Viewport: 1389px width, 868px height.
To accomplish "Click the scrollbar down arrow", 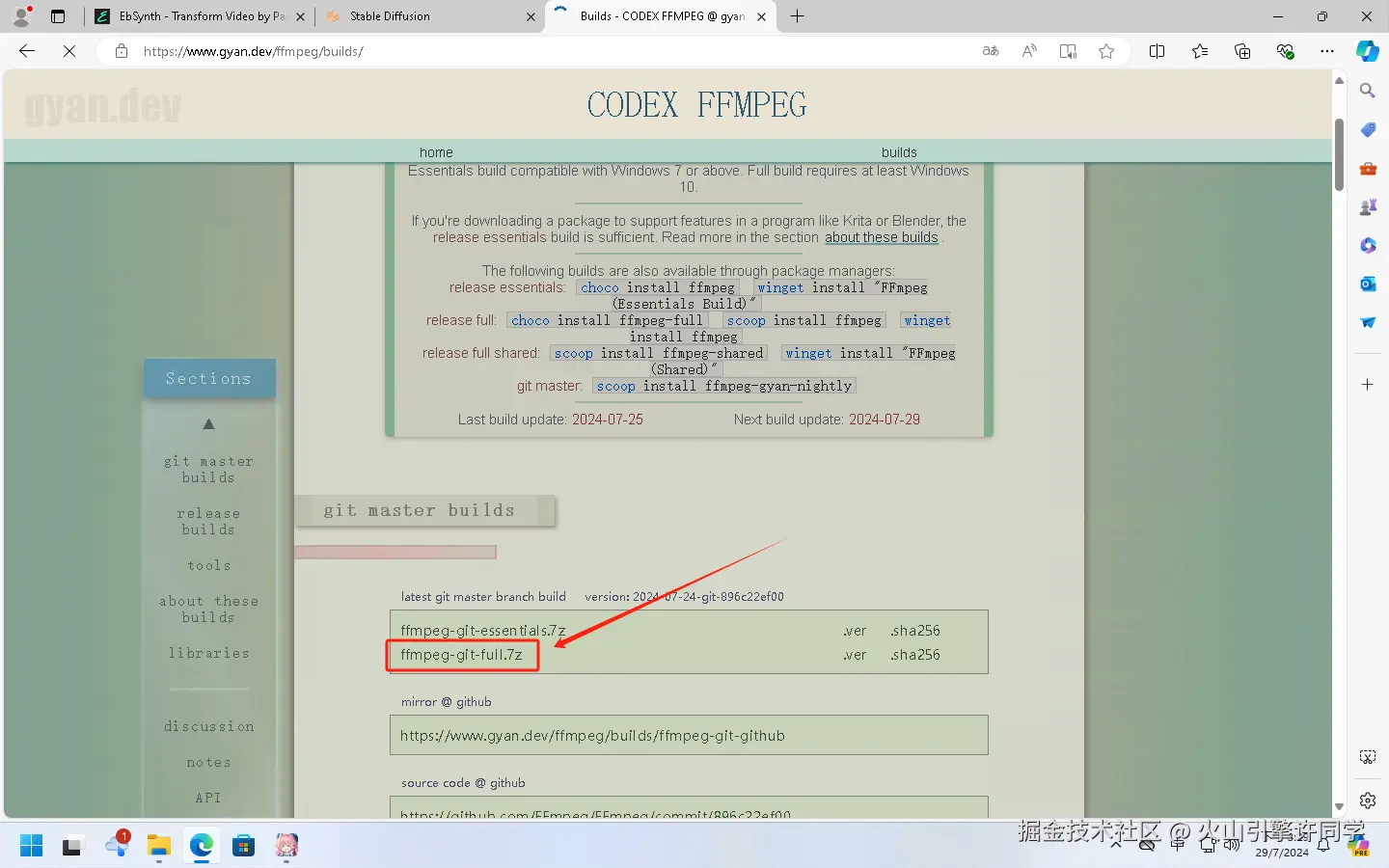I will [x=1339, y=807].
